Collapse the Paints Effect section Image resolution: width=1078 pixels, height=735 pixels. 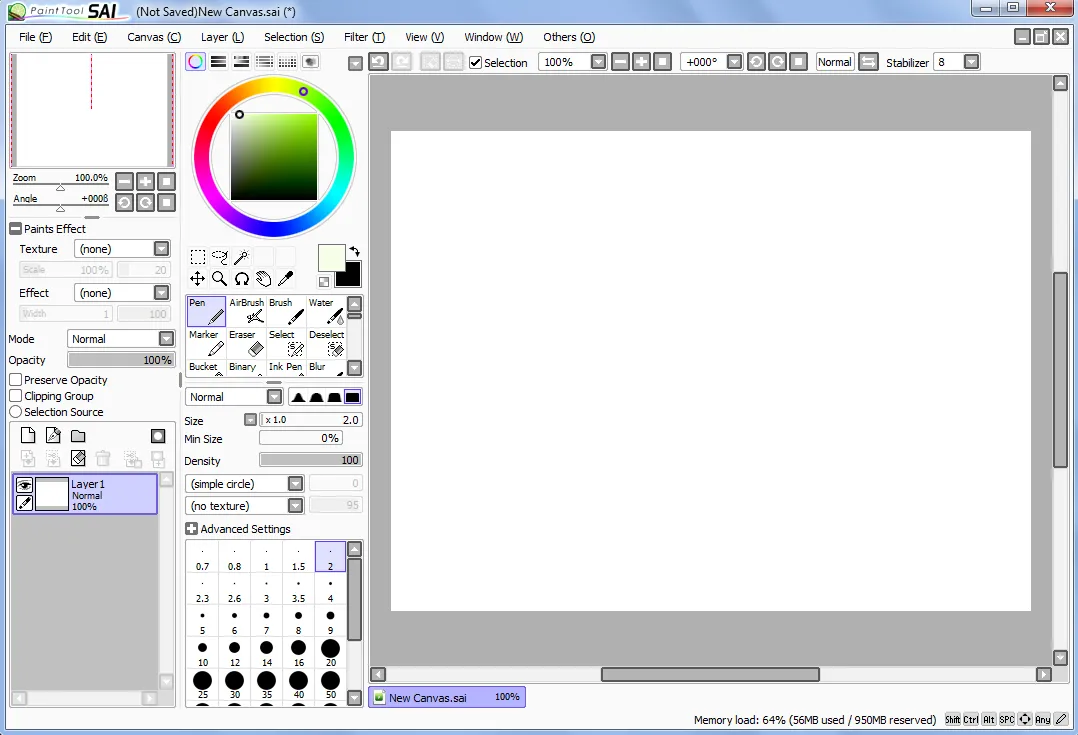pyautogui.click(x=15, y=228)
